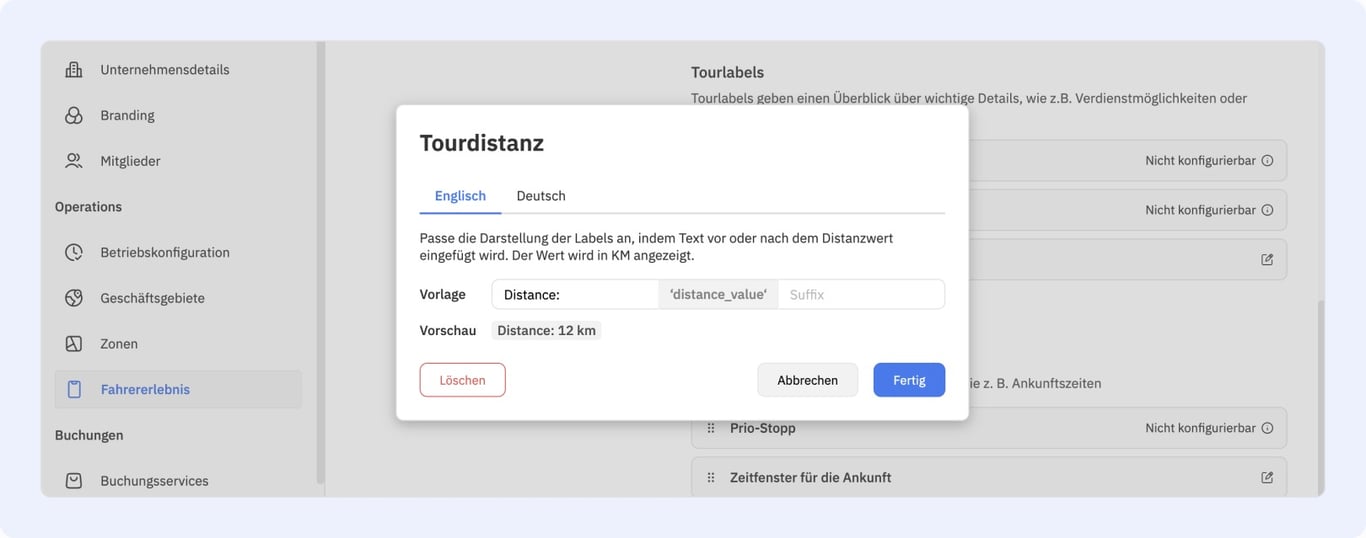Click drag handle of Prio-Stopp row
The height and width of the screenshot is (538, 1366).
pyautogui.click(x=711, y=428)
